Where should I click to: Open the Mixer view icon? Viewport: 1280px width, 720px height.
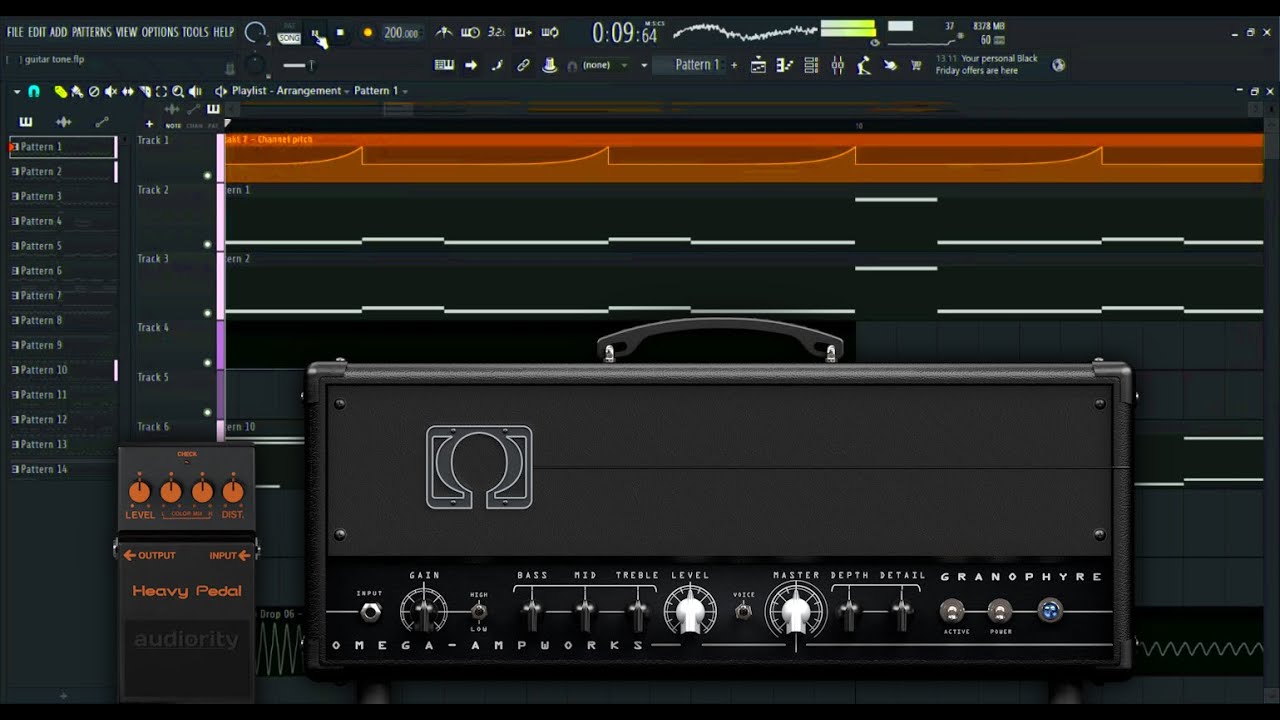click(837, 65)
